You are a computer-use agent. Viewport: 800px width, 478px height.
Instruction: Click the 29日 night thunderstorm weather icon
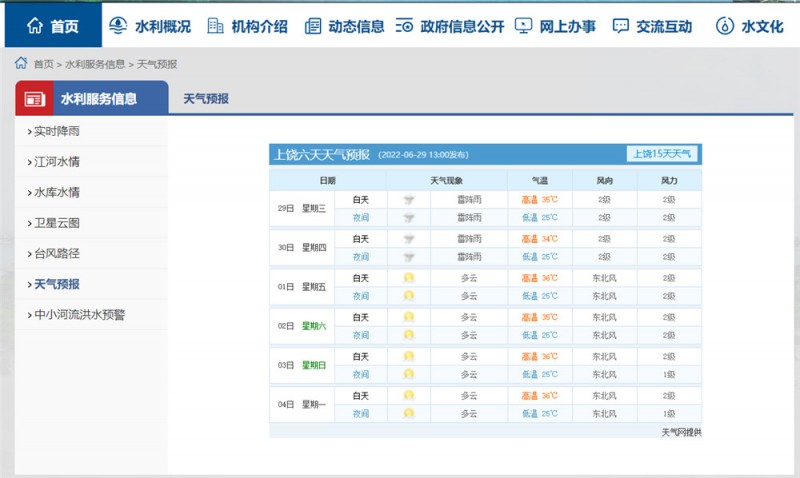pos(409,218)
